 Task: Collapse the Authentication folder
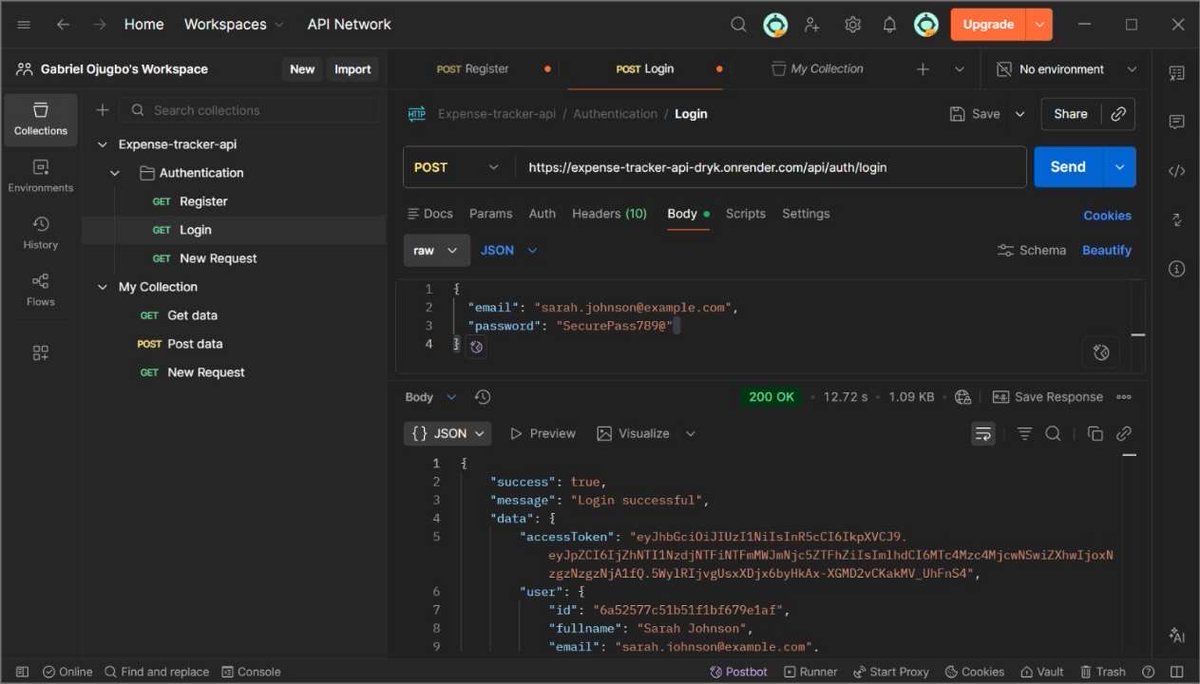click(115, 173)
